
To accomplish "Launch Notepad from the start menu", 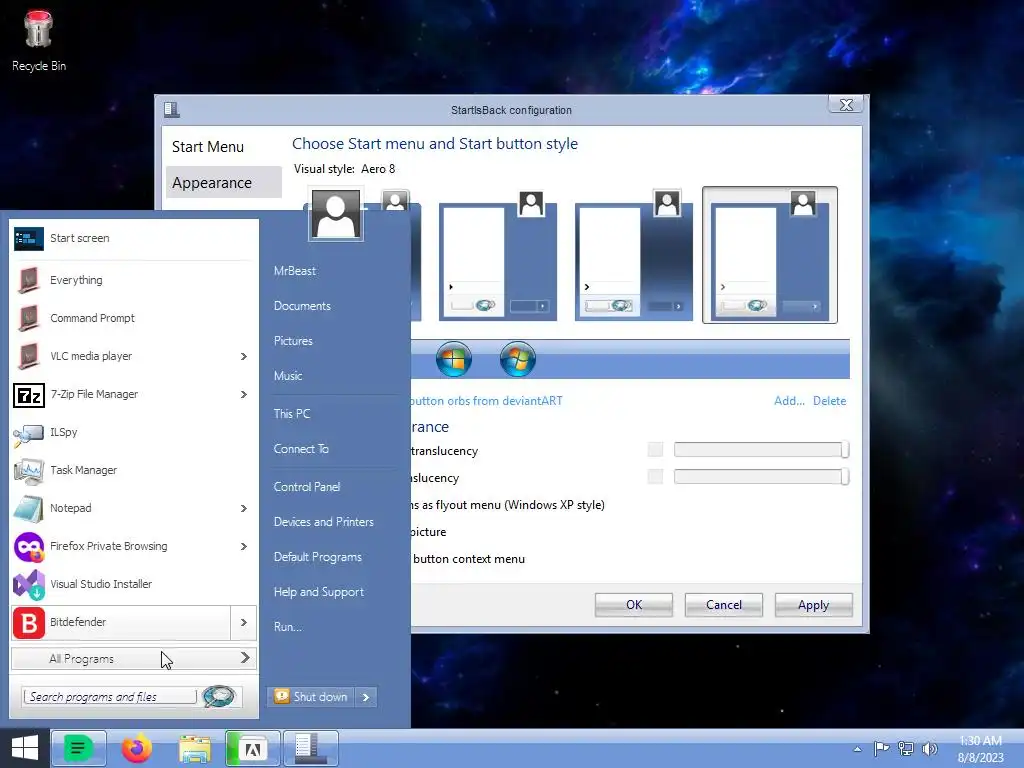I will point(121,508).
